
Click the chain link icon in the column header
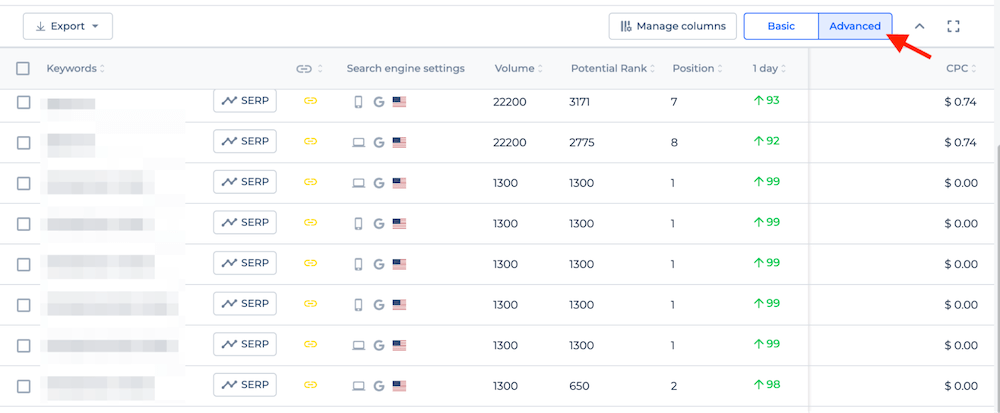pos(304,69)
